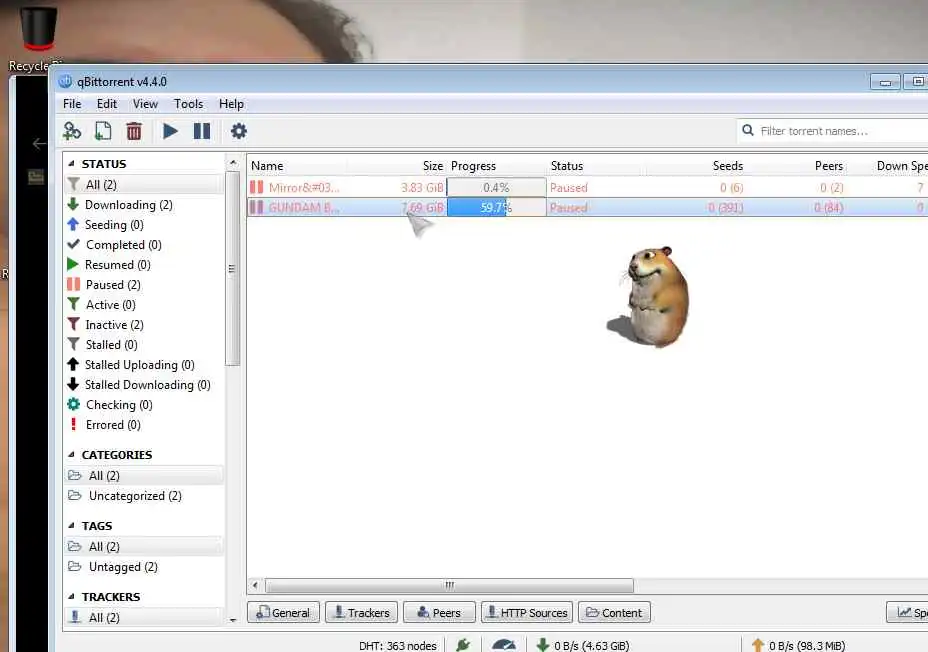928x652 pixels.
Task: Click the Recycle Bin desktop icon
Action: point(38,37)
